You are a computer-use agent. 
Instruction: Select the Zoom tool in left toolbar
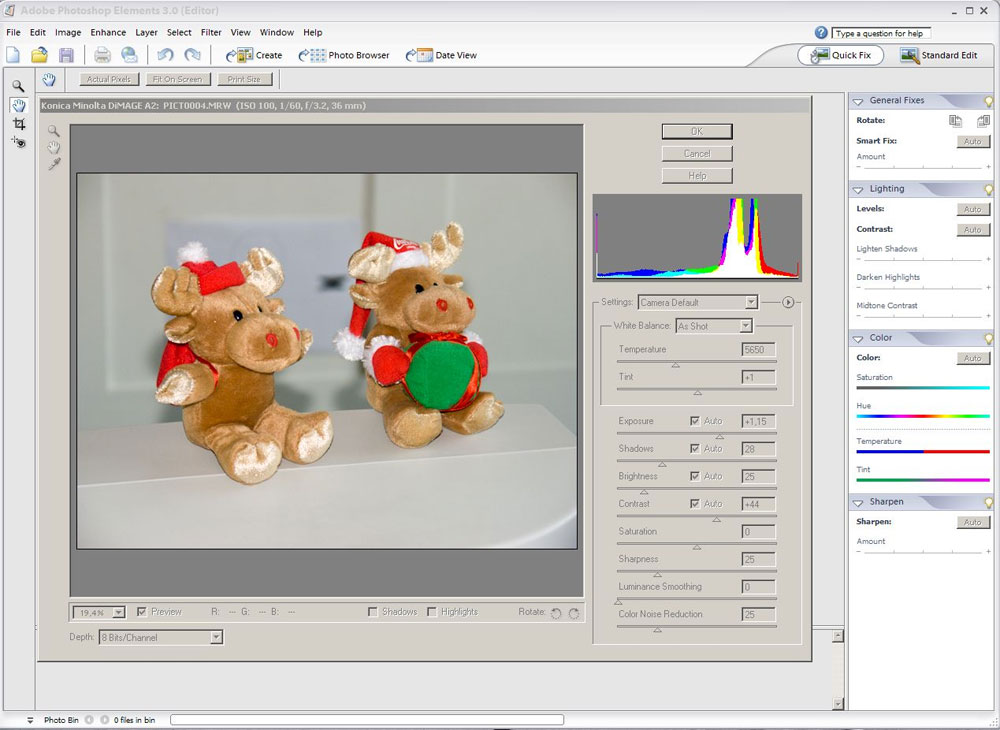click(x=18, y=86)
